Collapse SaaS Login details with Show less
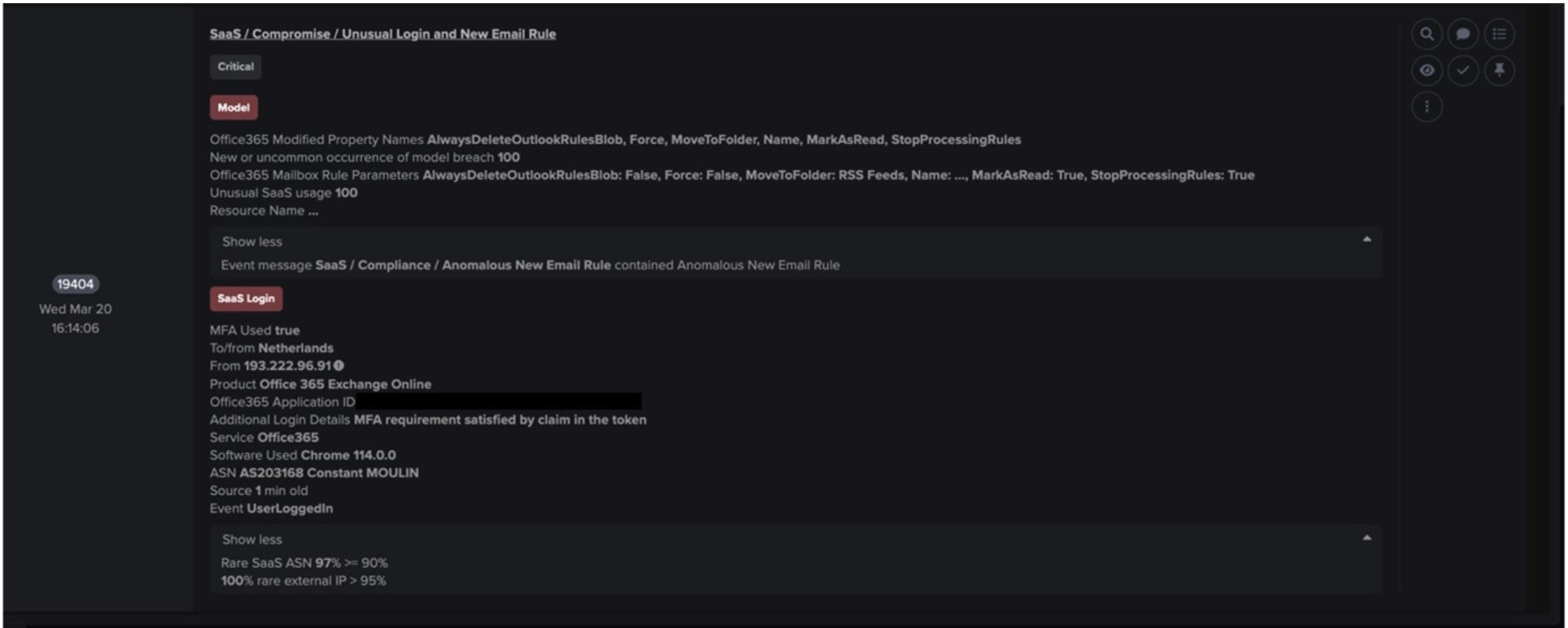 tap(251, 539)
